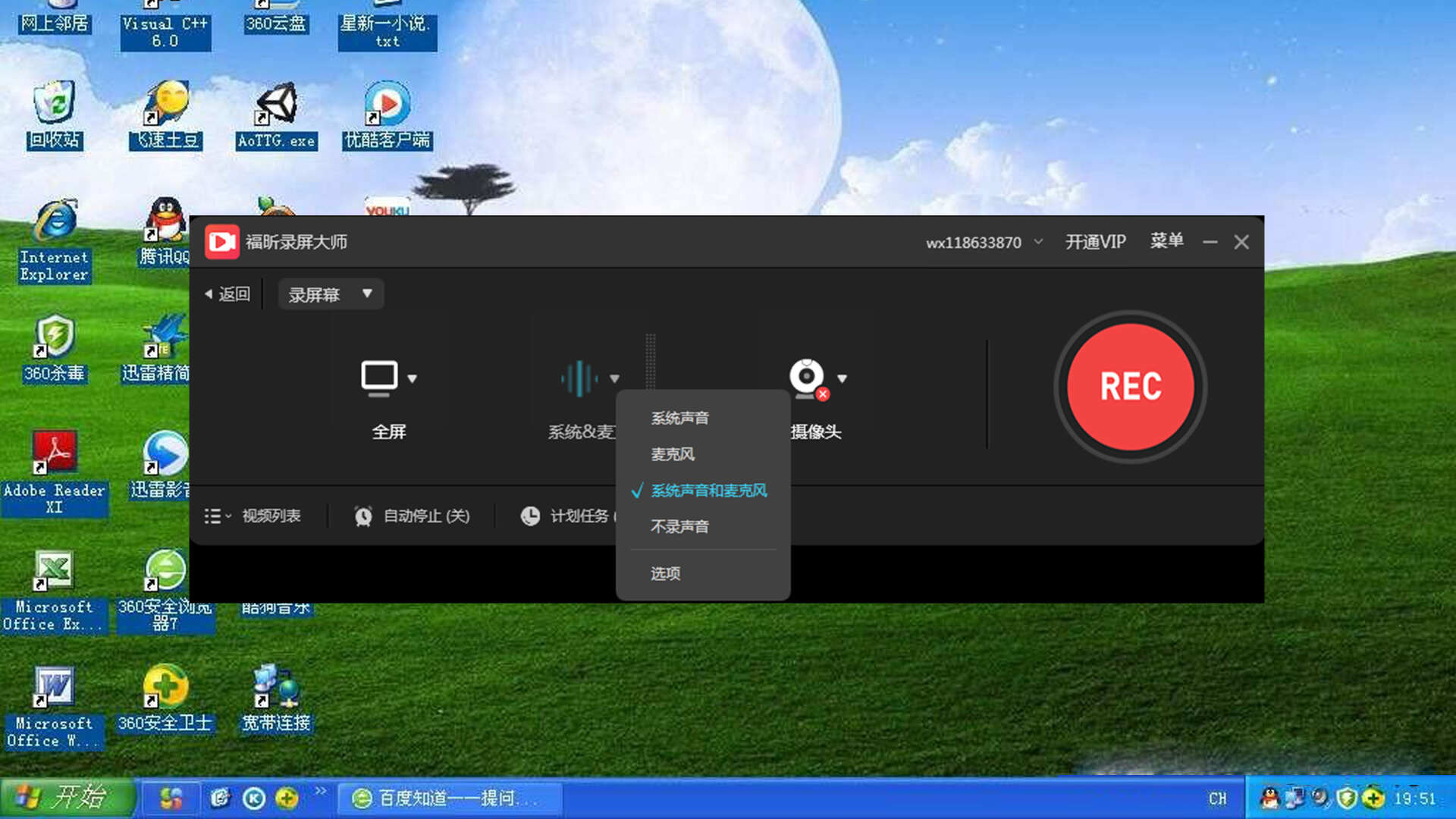Viewport: 1456px width, 819px height.
Task: Toggle 自动停止 (关) auto stop setting
Action: (426, 516)
